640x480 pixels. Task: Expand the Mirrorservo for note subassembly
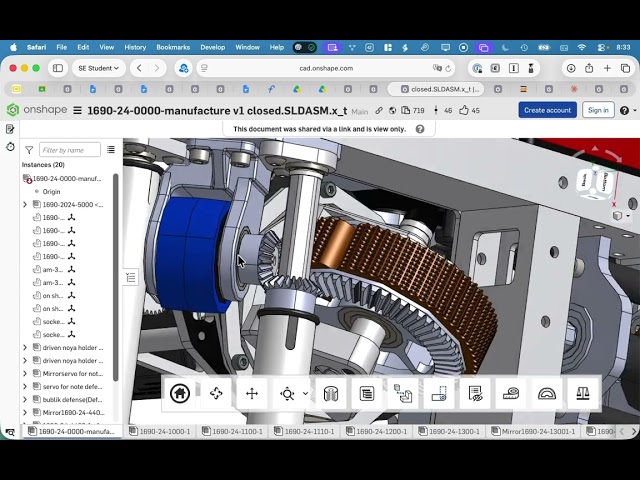pos(25,373)
